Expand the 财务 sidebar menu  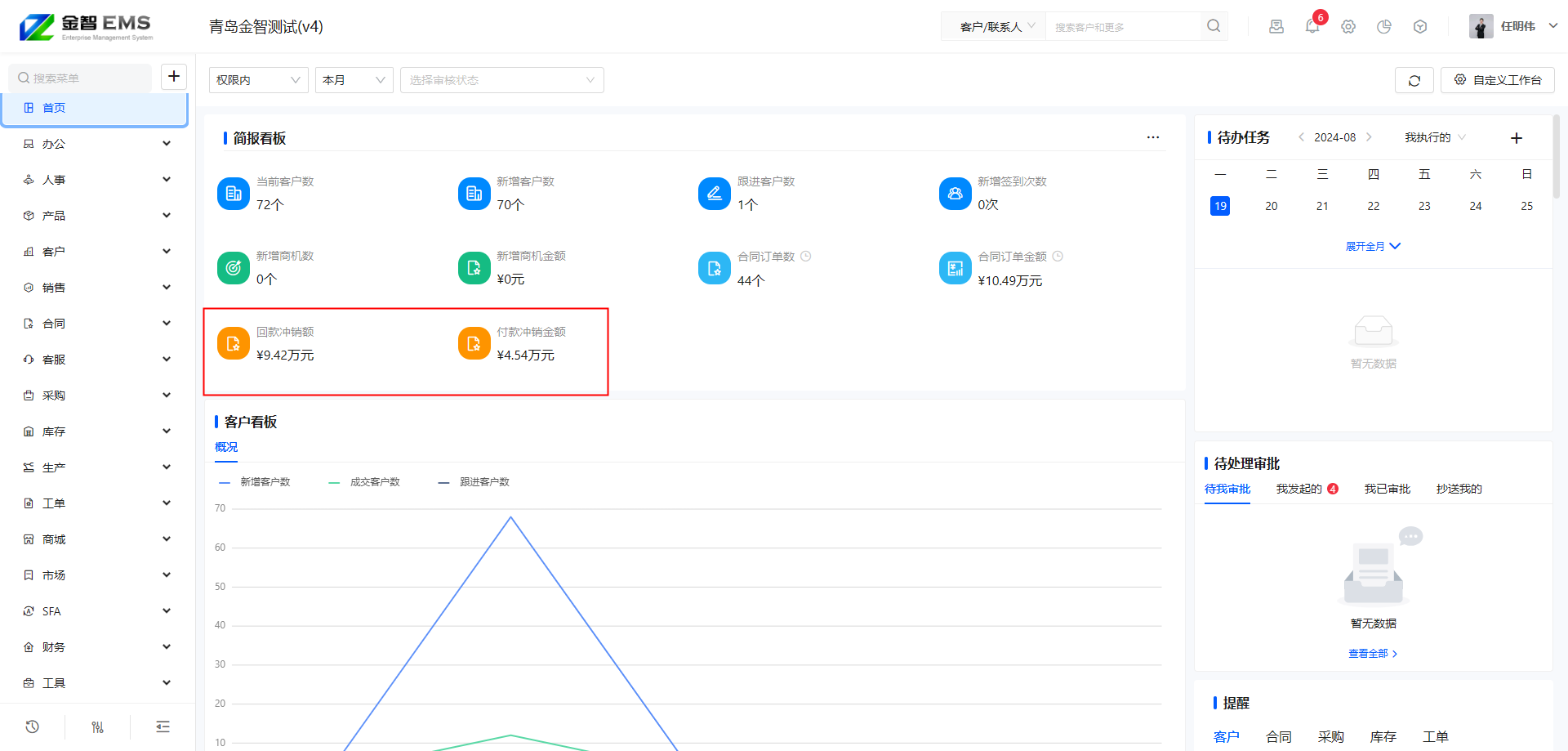point(98,647)
